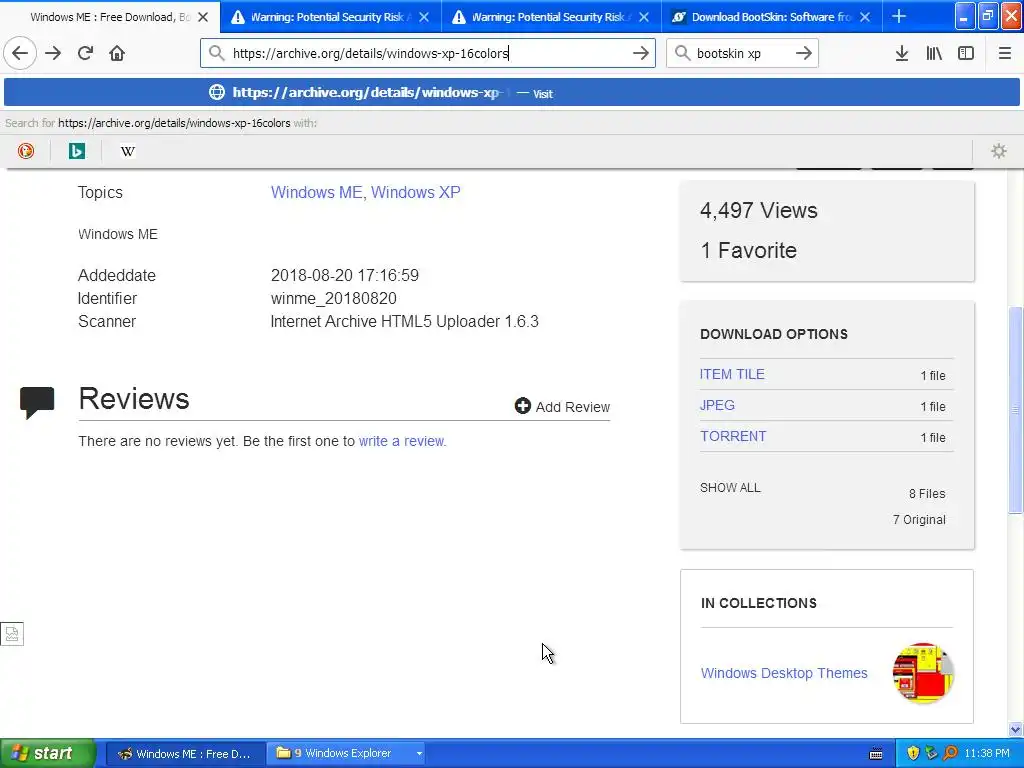1024x768 pixels.
Task: Download the TORRENT file
Action: 733,436
